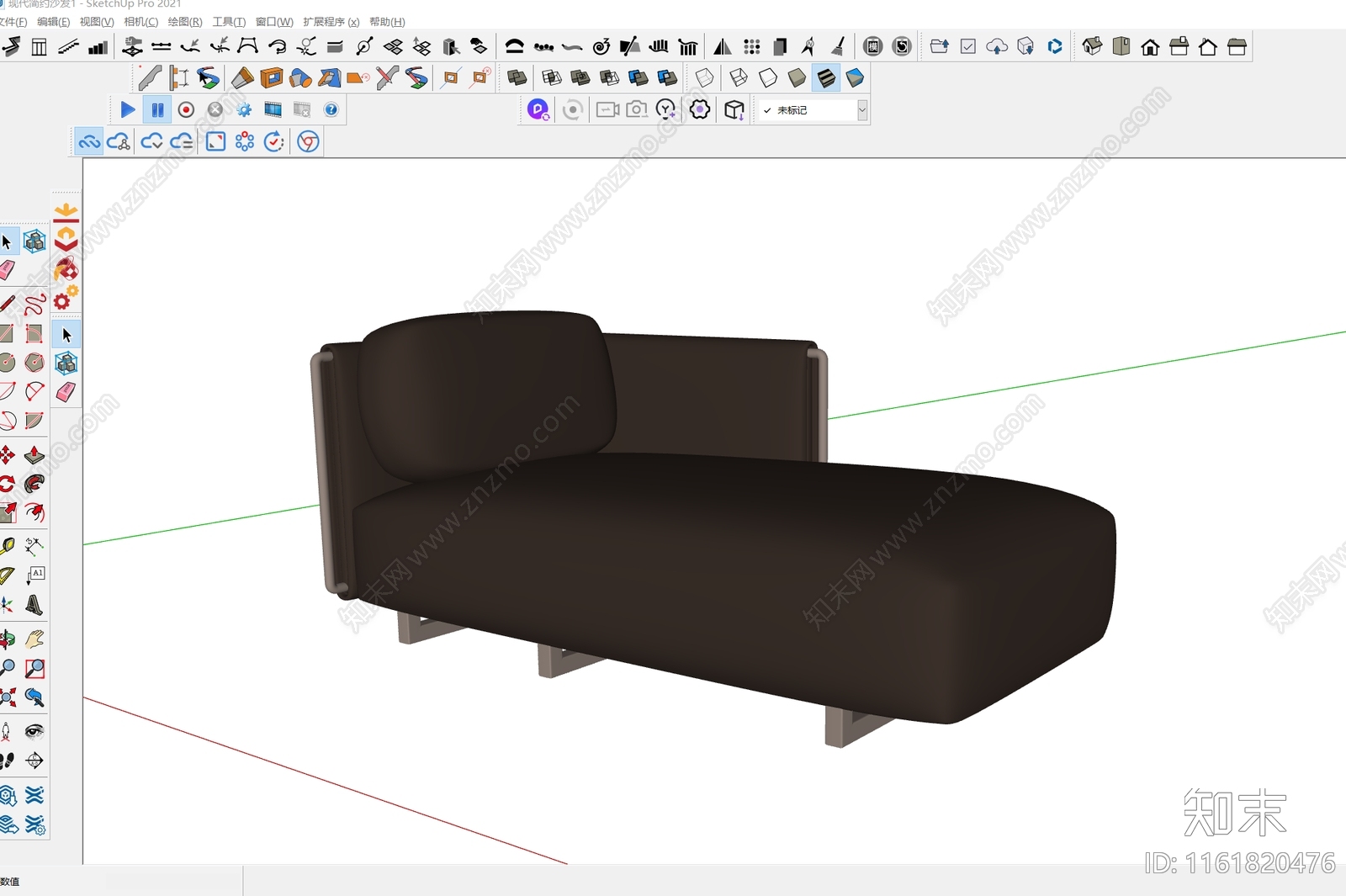1346x896 pixels.
Task: Click the checkbox icon in the top toolbar
Action: pos(968,46)
